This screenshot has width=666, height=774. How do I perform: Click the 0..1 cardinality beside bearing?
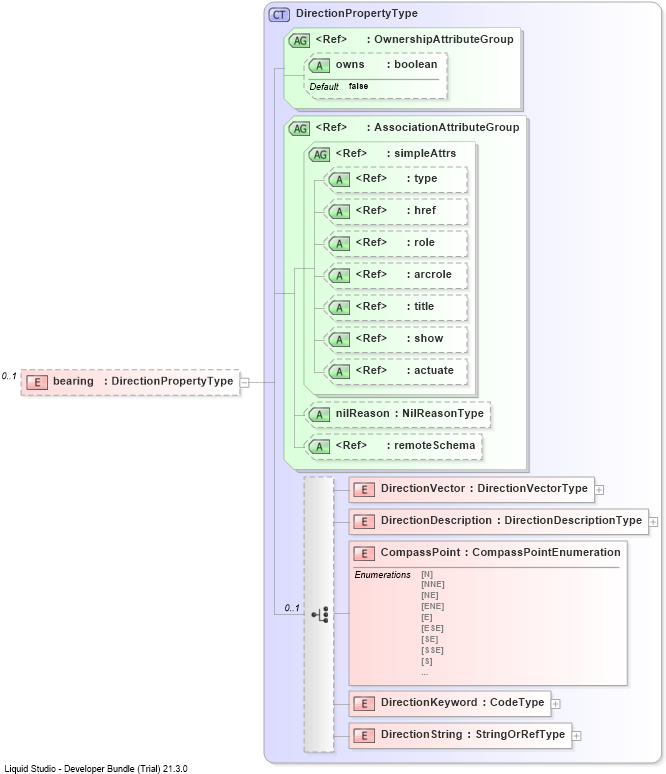point(9,376)
